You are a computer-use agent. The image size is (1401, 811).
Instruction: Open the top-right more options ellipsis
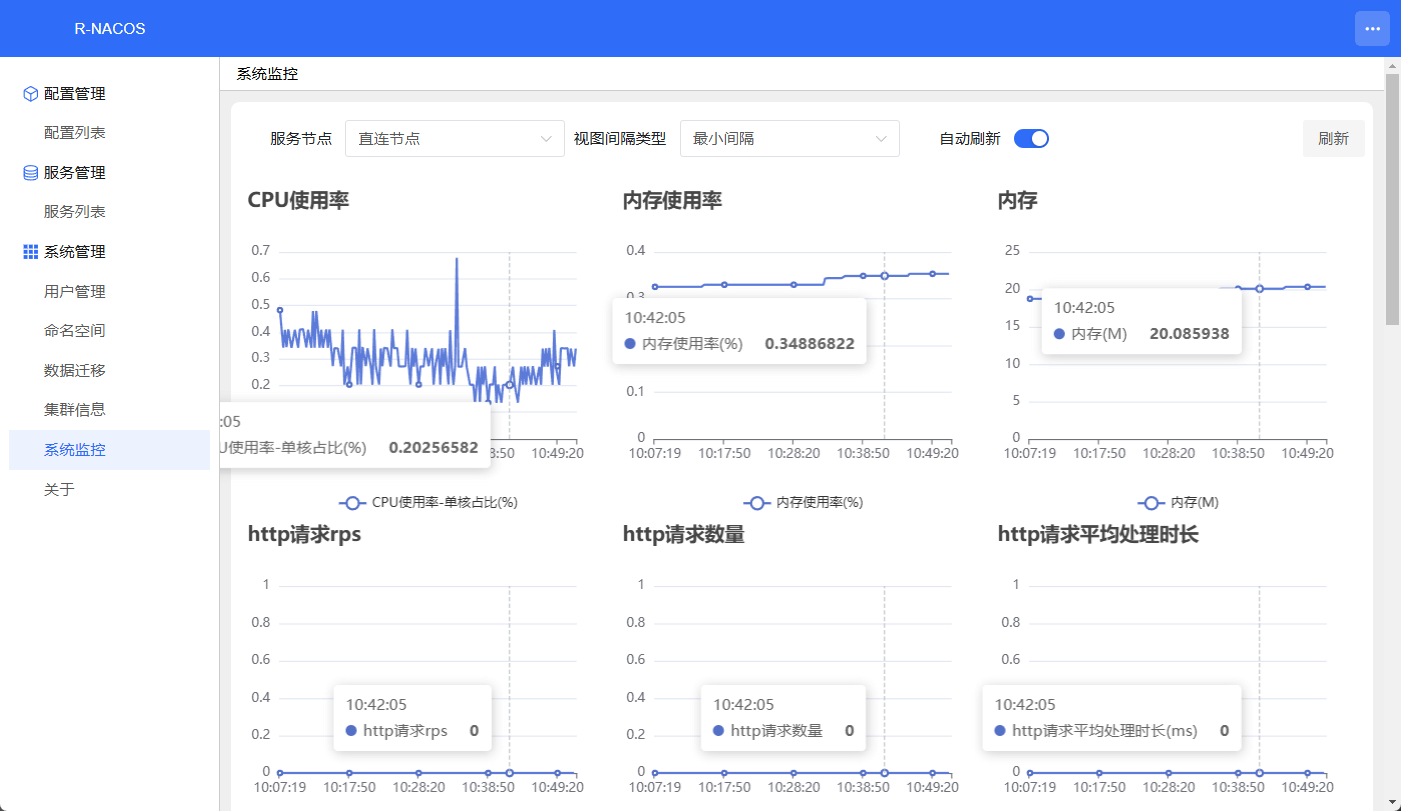[x=1372, y=29]
